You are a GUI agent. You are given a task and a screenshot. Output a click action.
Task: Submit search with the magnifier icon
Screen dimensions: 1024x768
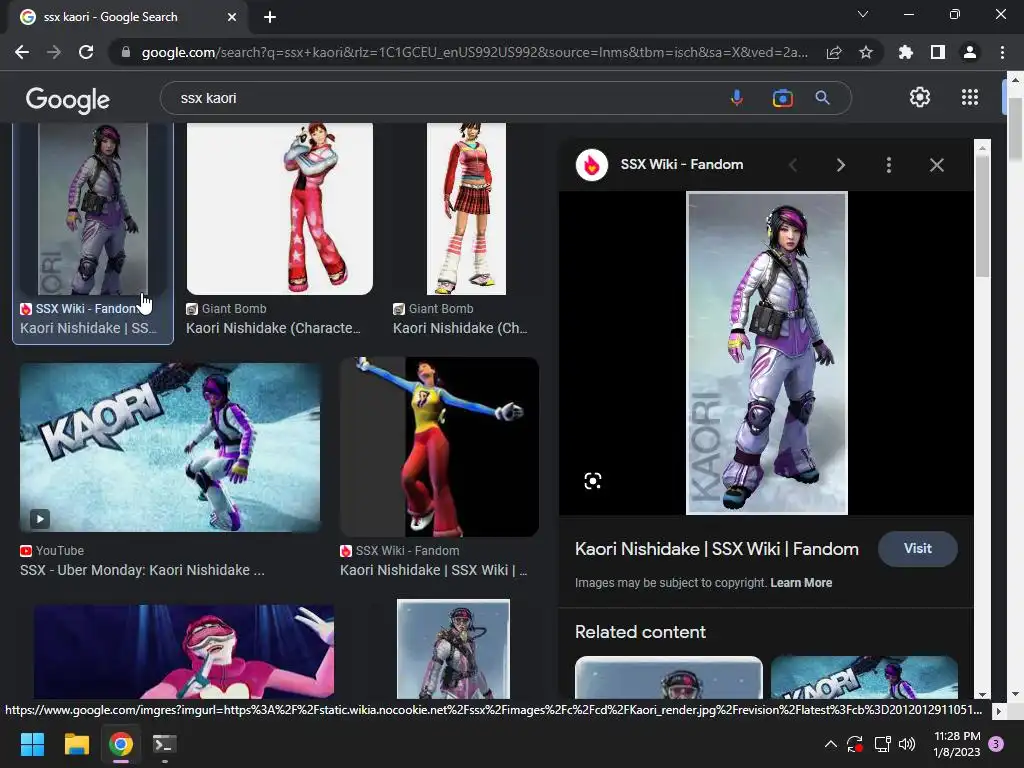[x=822, y=98]
